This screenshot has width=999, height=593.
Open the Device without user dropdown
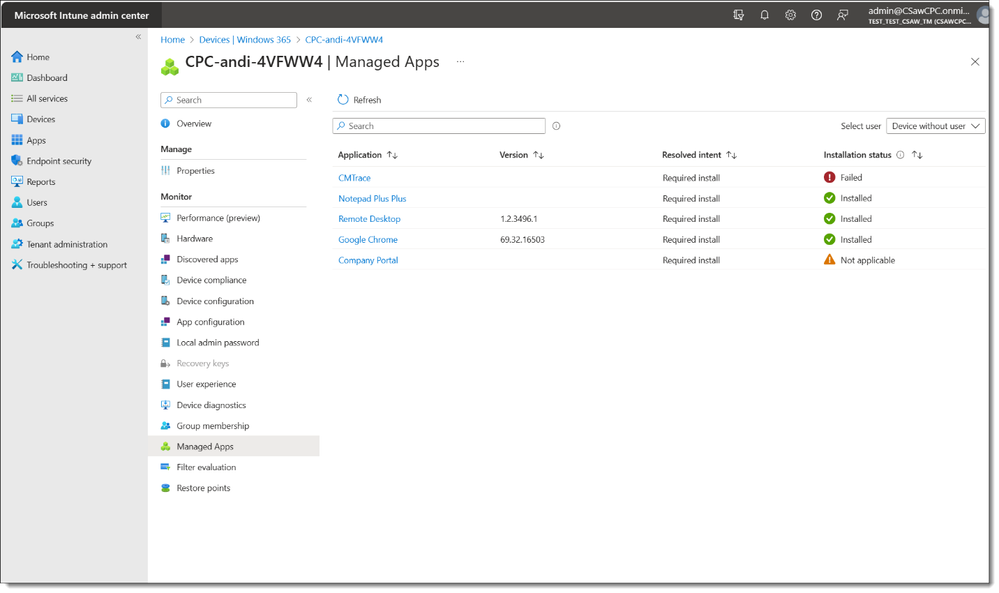coord(935,126)
